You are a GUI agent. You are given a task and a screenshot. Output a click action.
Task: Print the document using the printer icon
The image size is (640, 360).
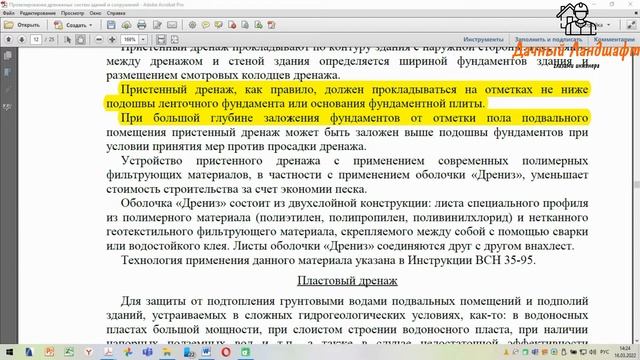tap(142, 25)
